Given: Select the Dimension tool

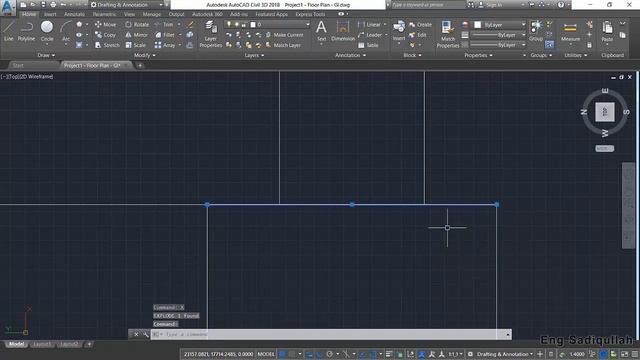Looking at the screenshot, I should (343, 31).
